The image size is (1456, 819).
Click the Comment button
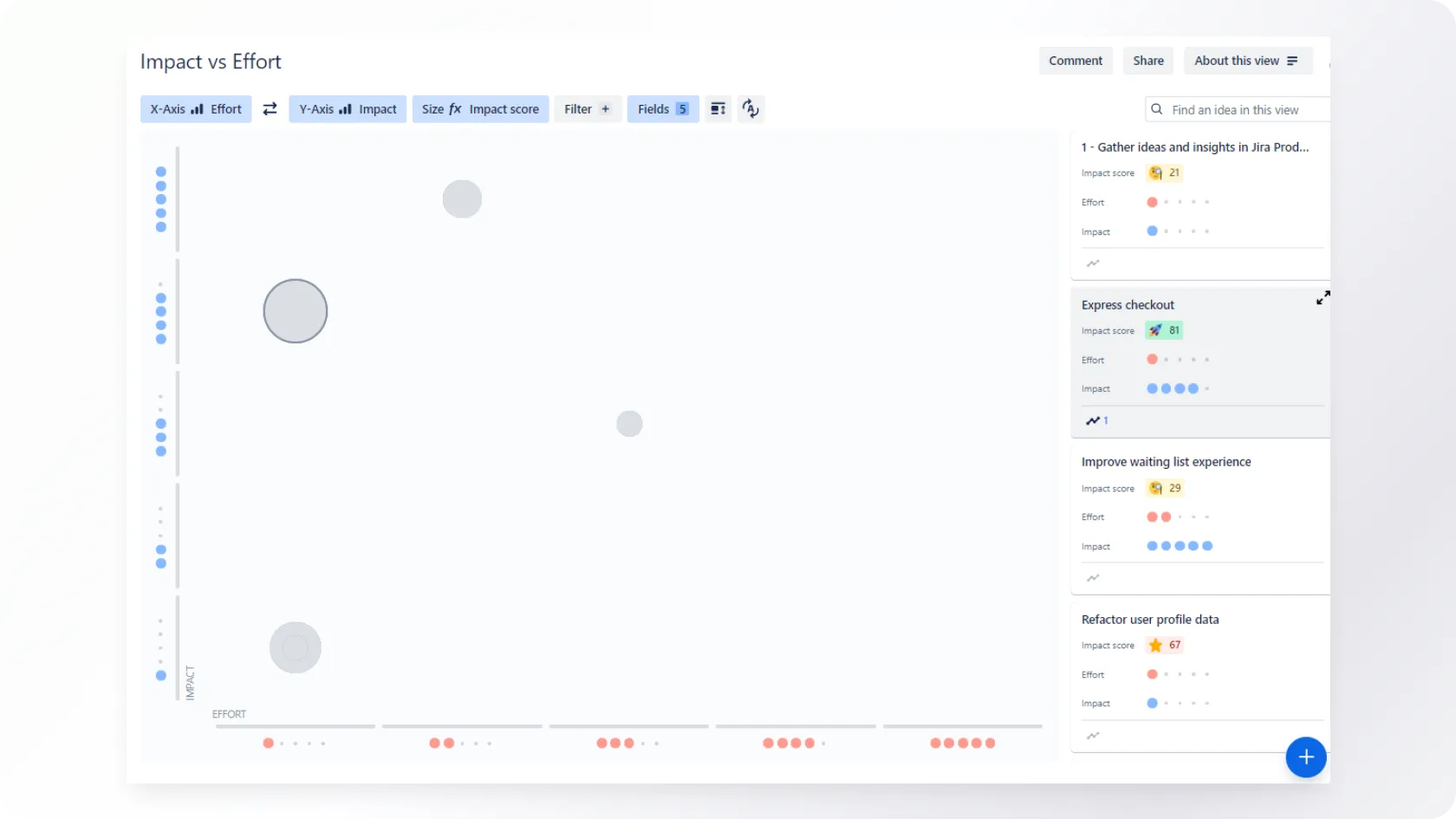click(x=1076, y=61)
